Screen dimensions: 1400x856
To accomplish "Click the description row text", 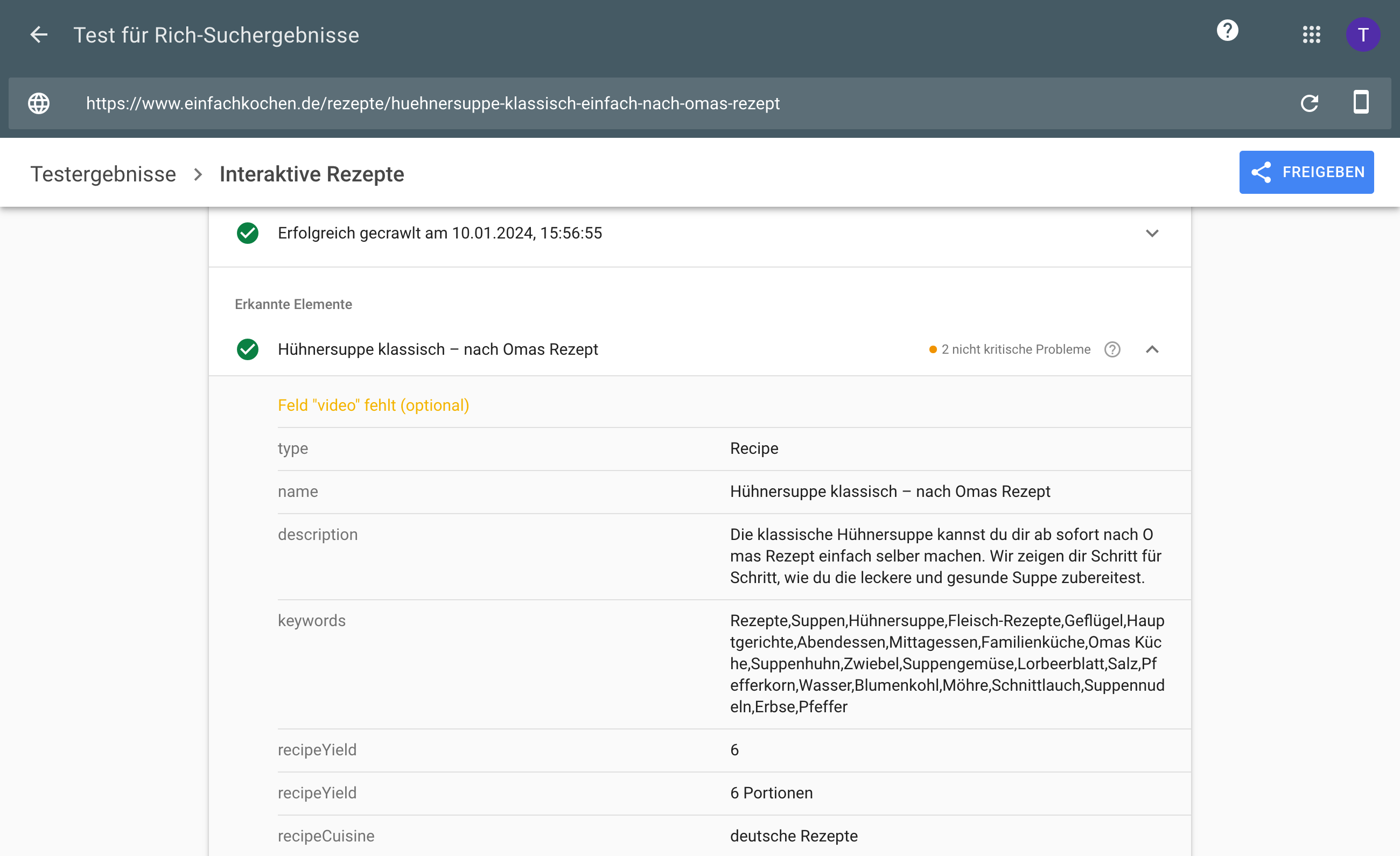I will pos(947,556).
